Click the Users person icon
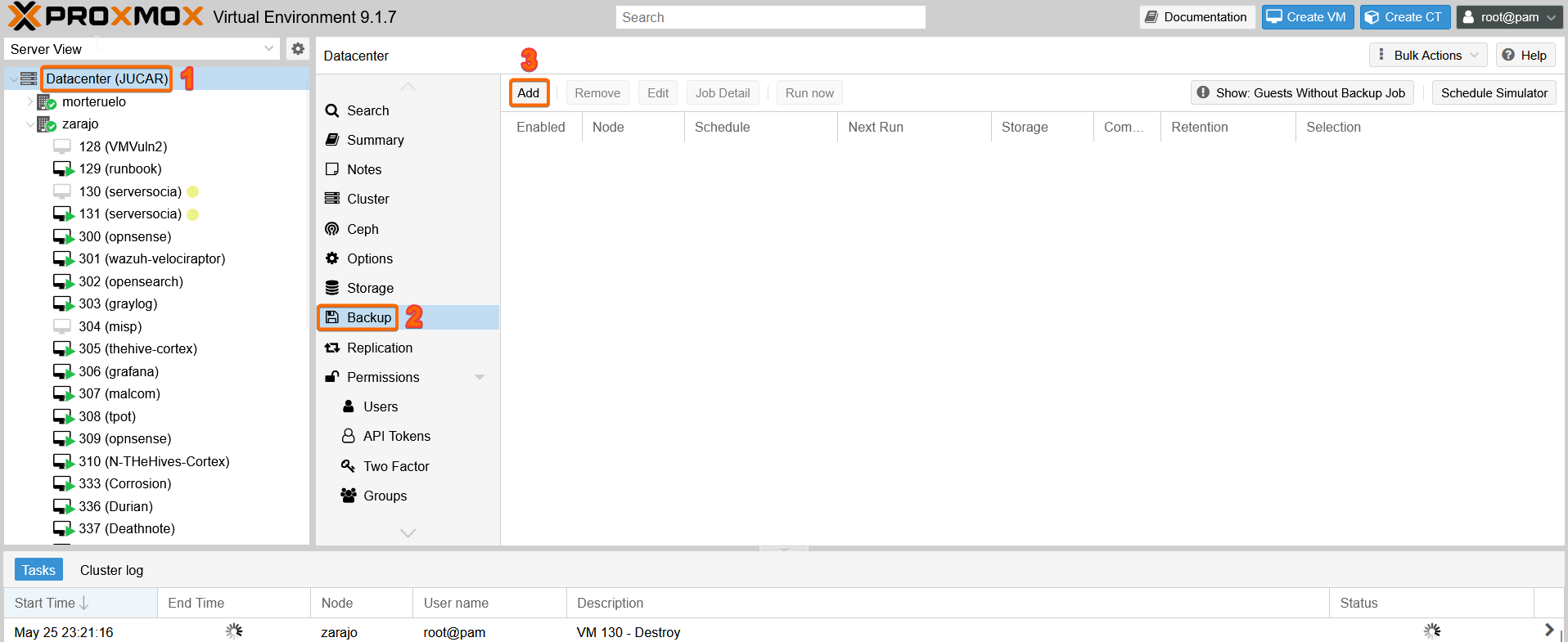This screenshot has height=642, width=1568. click(x=349, y=406)
